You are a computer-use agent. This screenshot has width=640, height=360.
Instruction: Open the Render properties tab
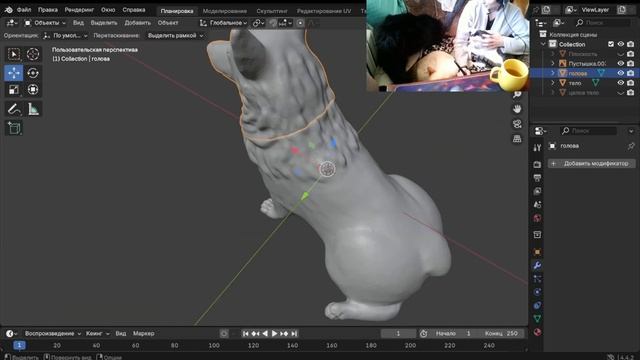pos(537,164)
